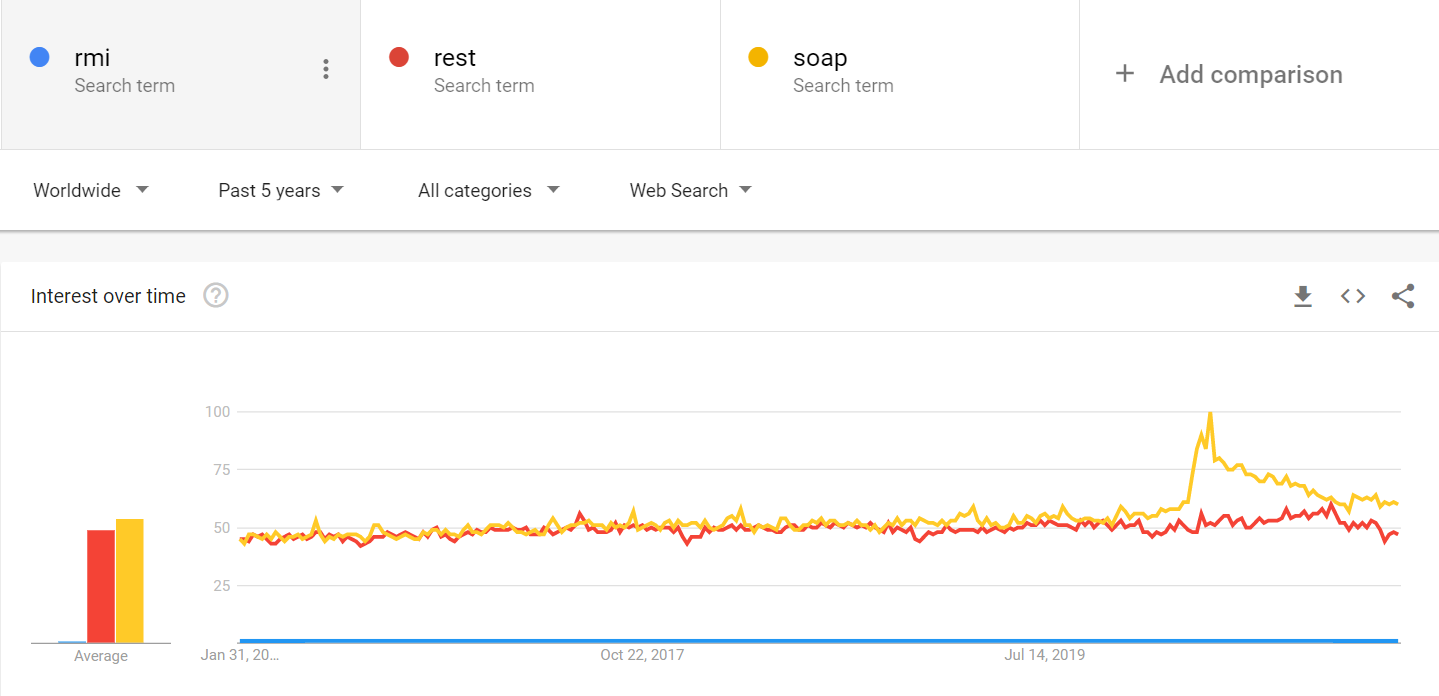Screen dimensions: 1439x696
Task: Click the Add comparison button
Action: [1259, 74]
